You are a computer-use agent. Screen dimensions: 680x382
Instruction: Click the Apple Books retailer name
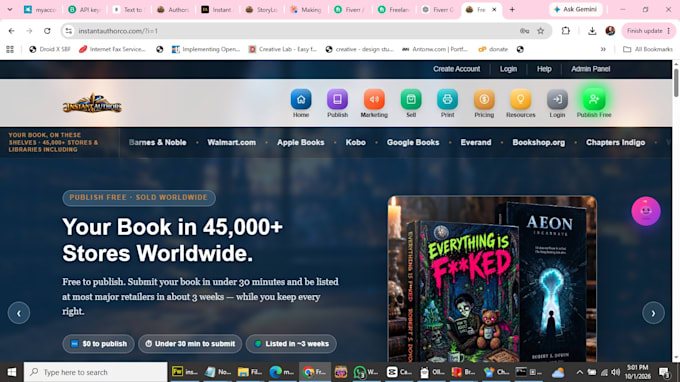point(301,143)
